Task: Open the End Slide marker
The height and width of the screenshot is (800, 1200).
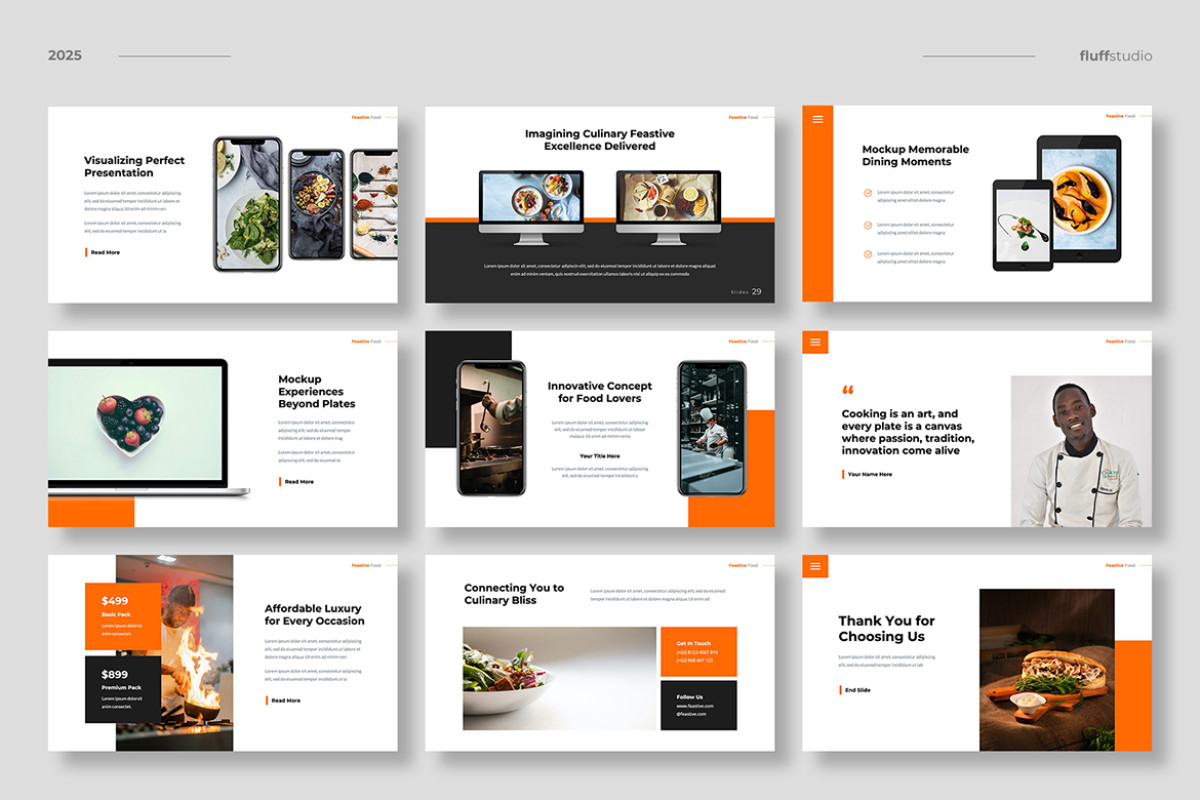Action: click(x=857, y=689)
